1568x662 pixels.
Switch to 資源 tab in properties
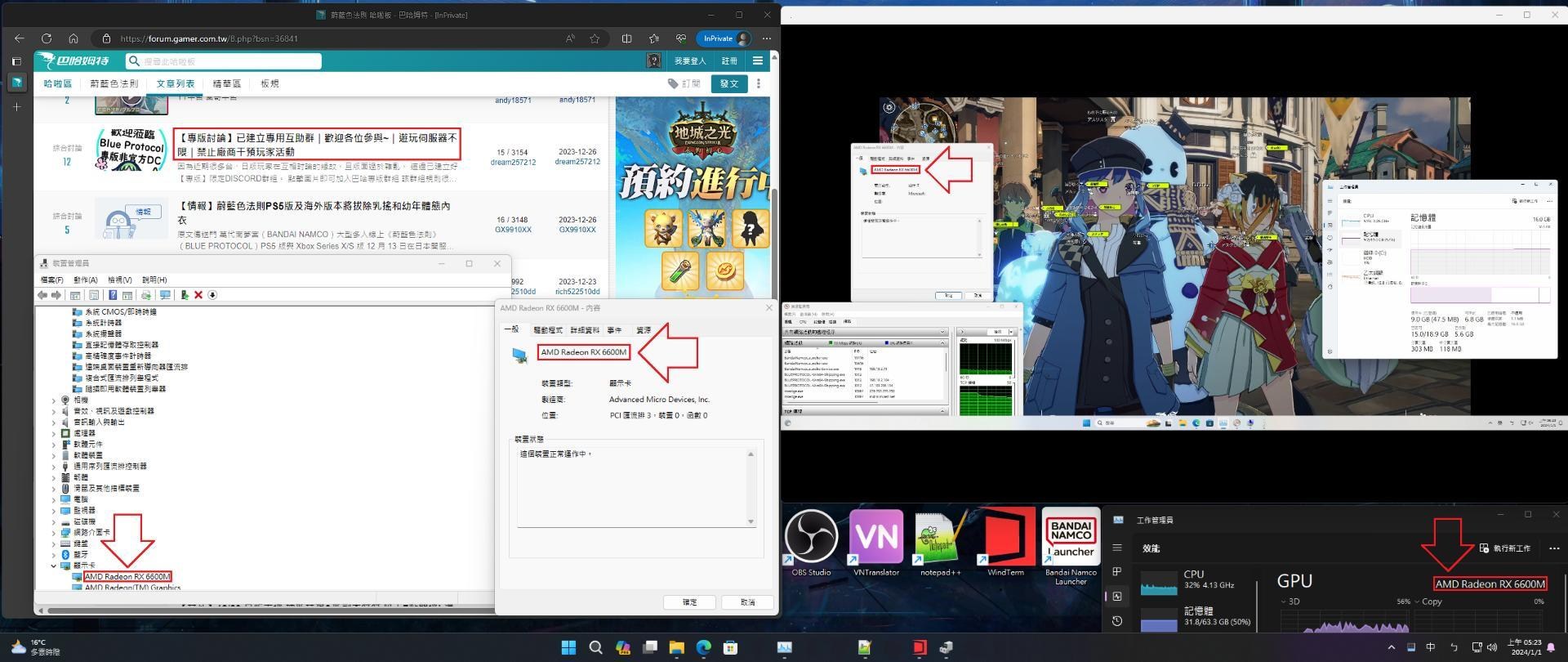(644, 330)
